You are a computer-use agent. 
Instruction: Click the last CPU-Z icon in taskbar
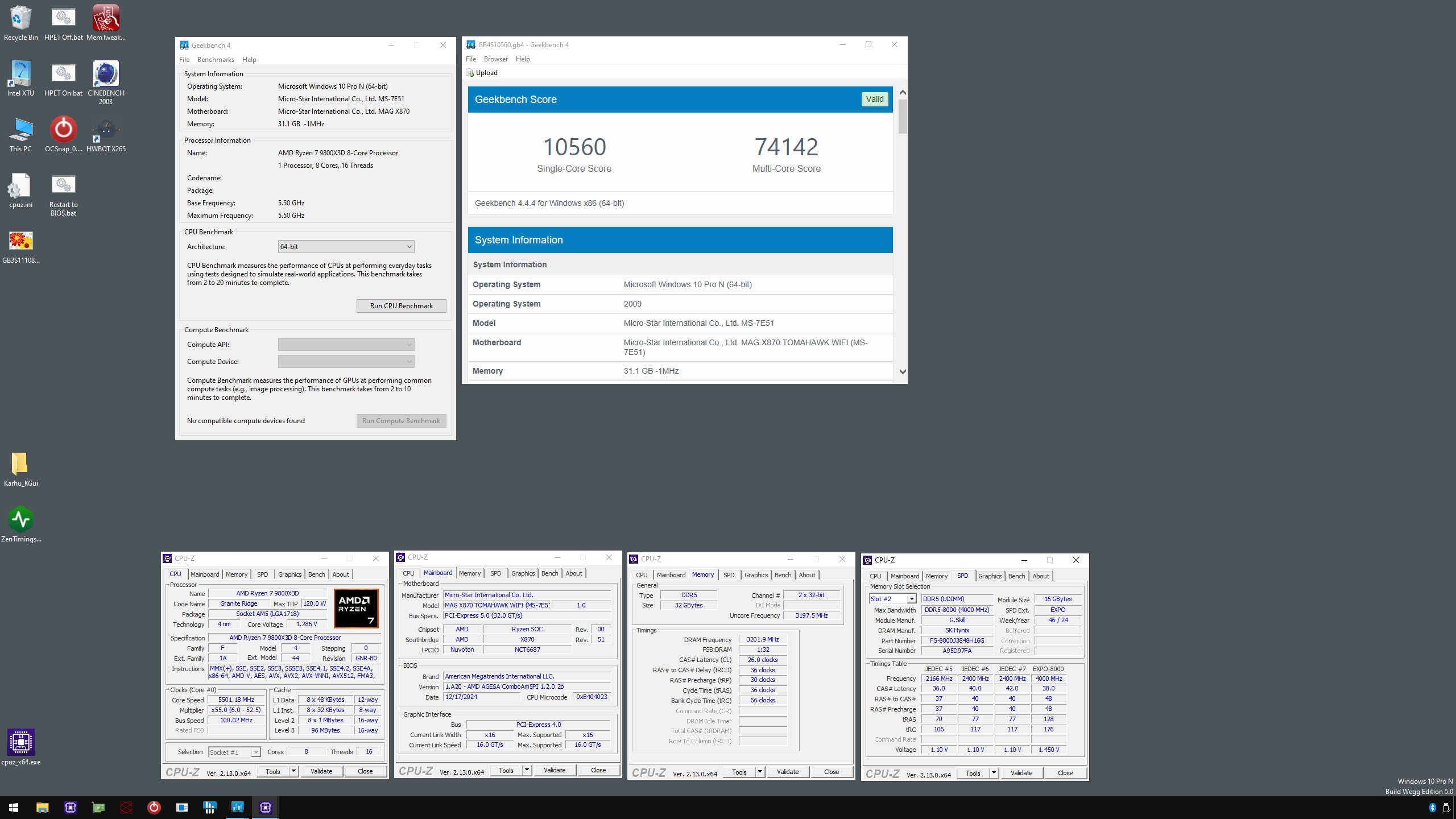265,807
